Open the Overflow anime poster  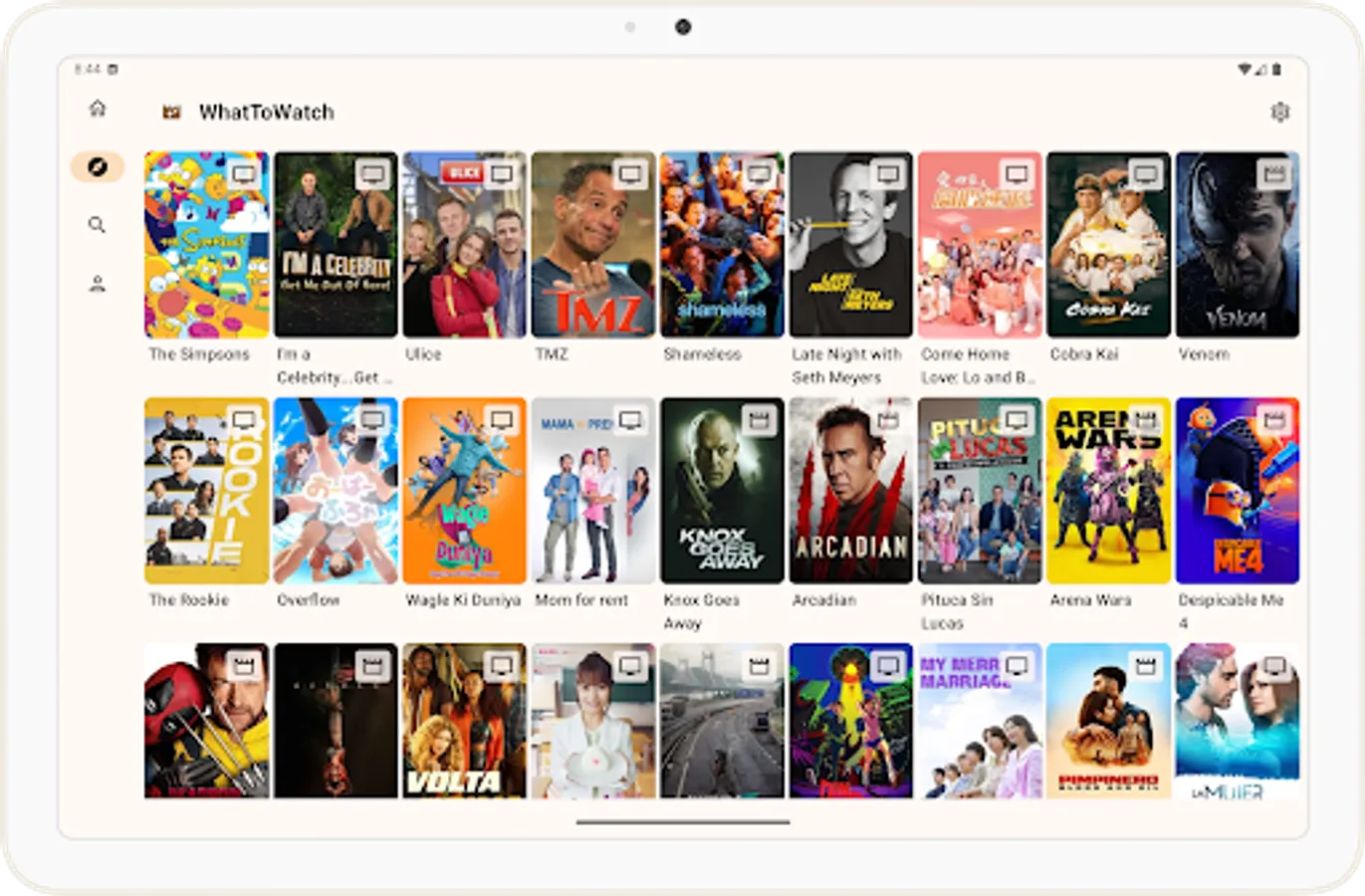click(336, 491)
